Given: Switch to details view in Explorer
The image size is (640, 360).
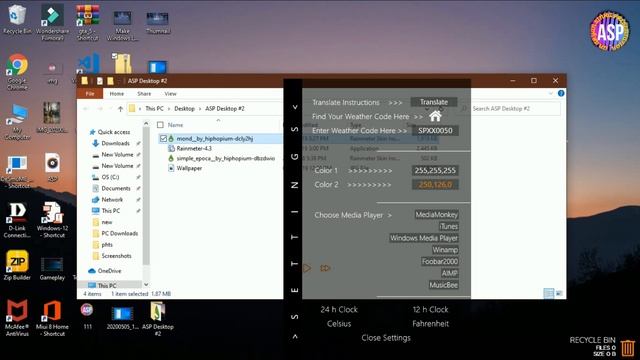Looking at the screenshot, I should coord(549,293).
